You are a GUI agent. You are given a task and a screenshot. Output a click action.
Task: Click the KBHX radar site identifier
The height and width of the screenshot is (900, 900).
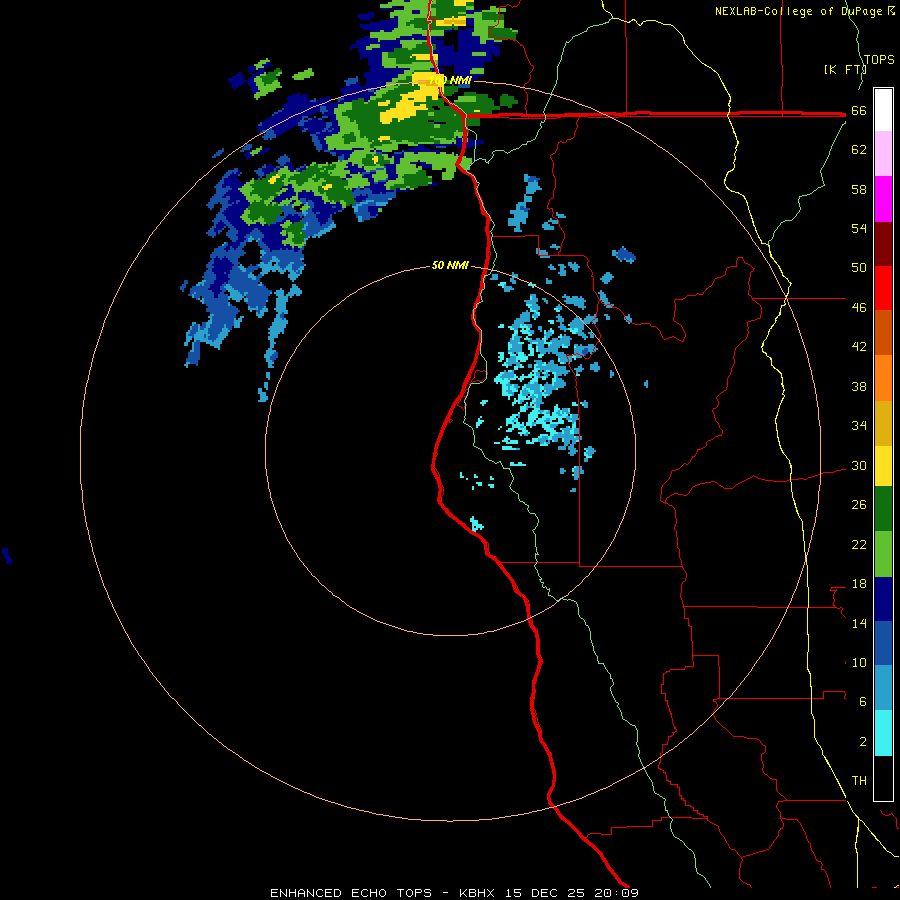click(x=478, y=893)
